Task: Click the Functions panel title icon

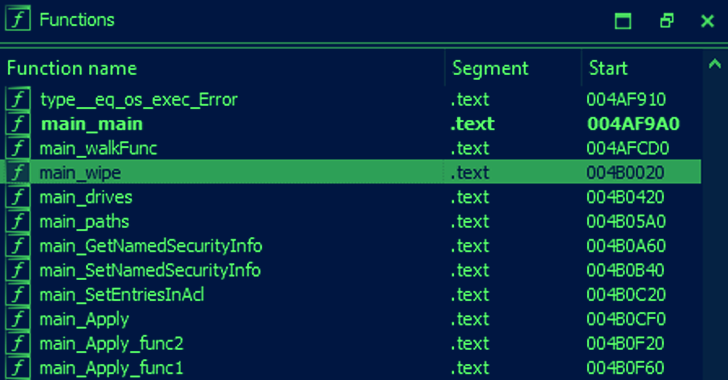Action: click(18, 19)
